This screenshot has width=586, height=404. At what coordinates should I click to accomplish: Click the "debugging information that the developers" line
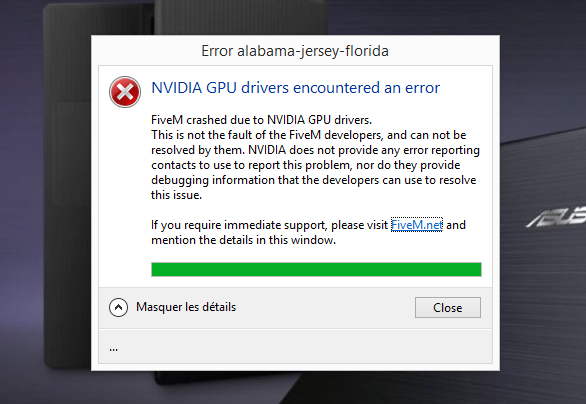(x=313, y=180)
